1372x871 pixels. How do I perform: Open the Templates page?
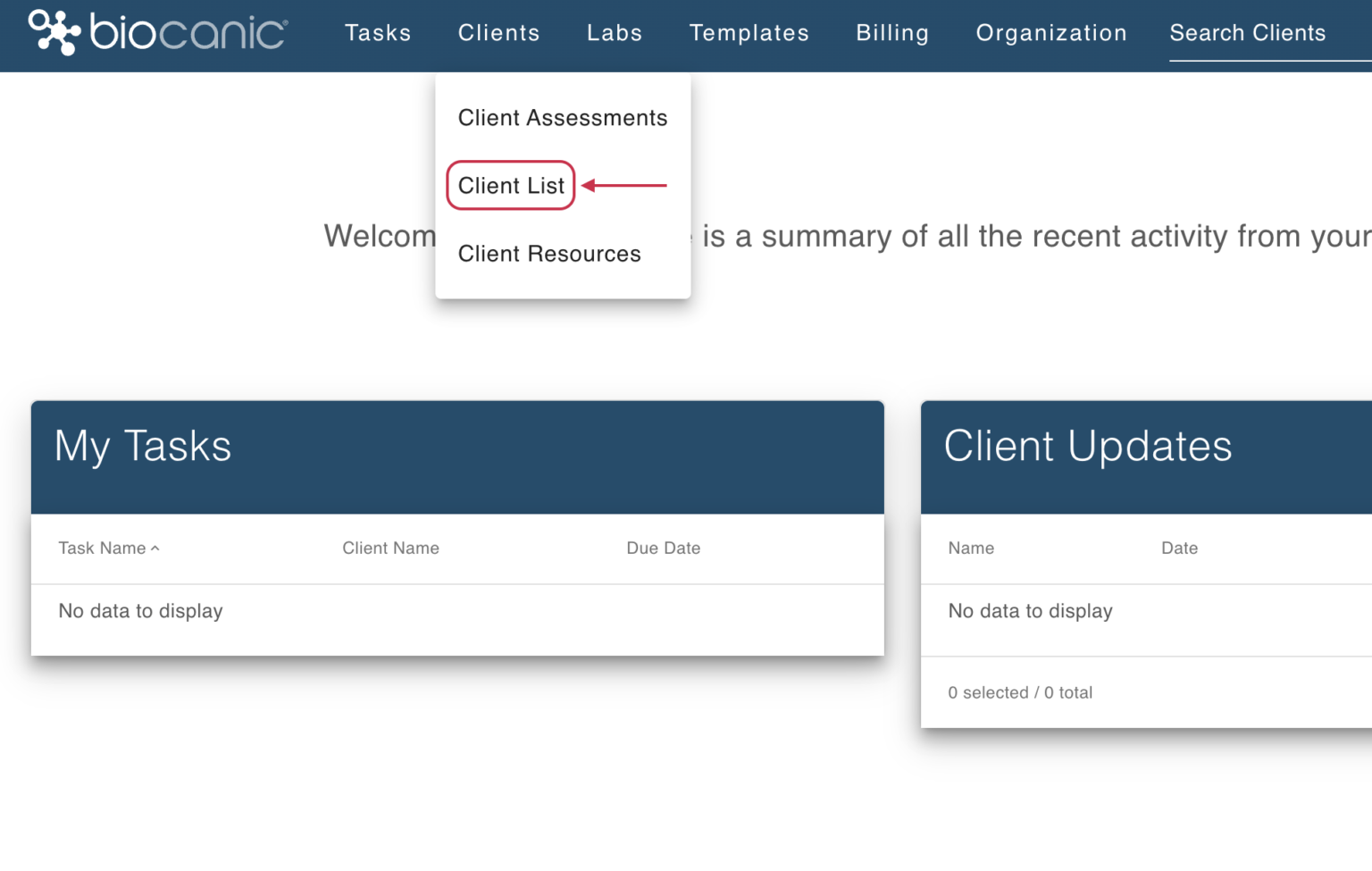coord(749,33)
